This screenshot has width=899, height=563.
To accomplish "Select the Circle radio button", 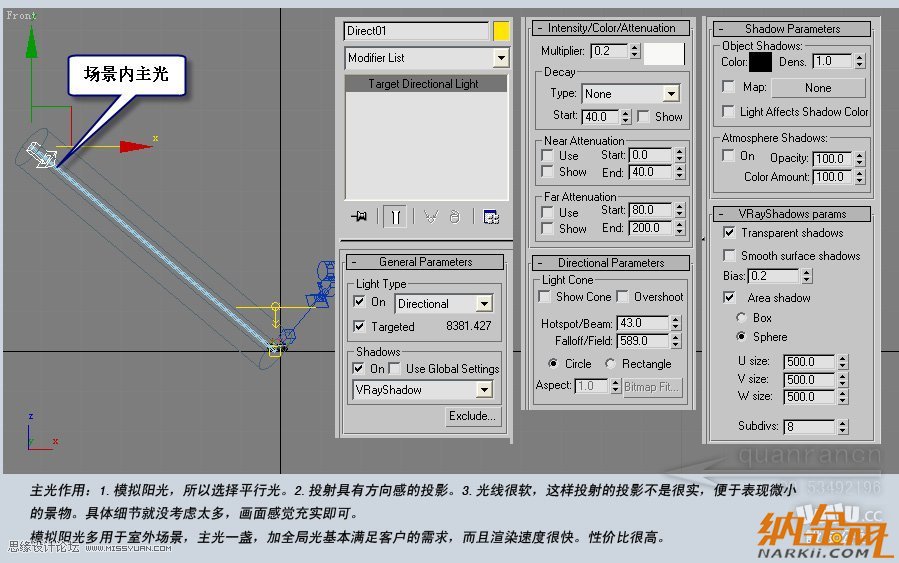I will (x=553, y=363).
